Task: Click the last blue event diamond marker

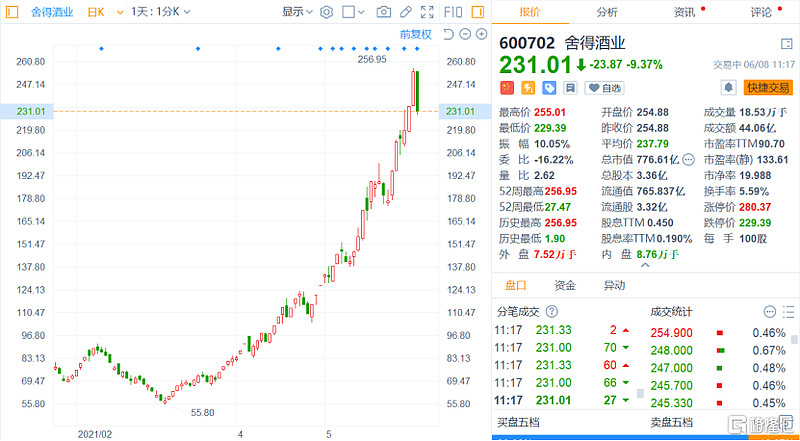Action: pos(417,48)
